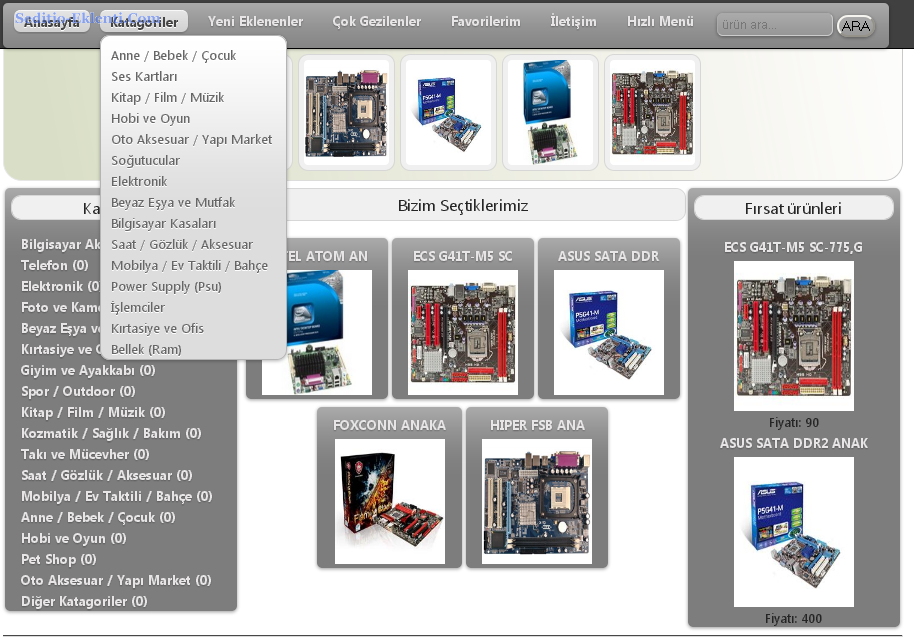Open ASUS SATA DDR2 ANAK deal image
This screenshot has height=640, width=914.
(x=794, y=532)
